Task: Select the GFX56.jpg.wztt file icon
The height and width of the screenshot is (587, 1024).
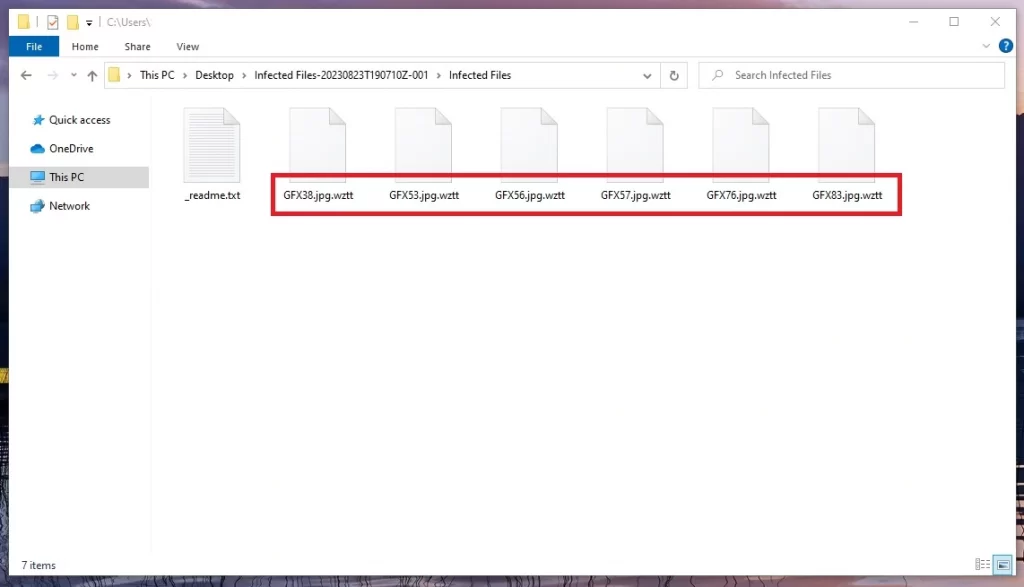Action: (x=530, y=145)
